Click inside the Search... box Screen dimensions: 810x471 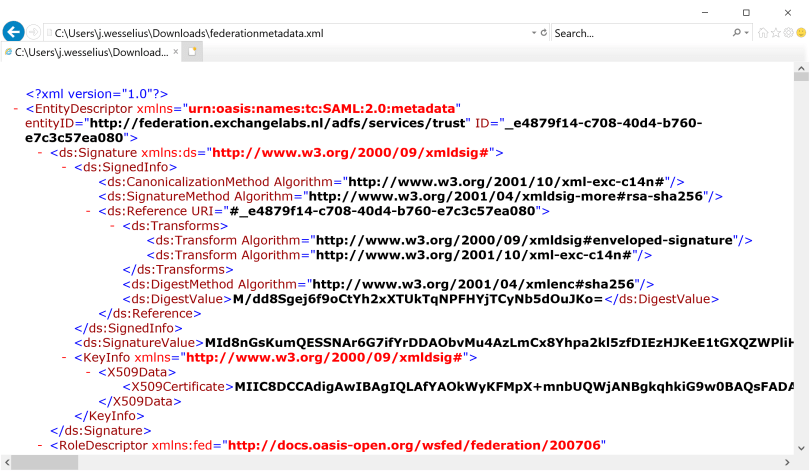[640, 33]
